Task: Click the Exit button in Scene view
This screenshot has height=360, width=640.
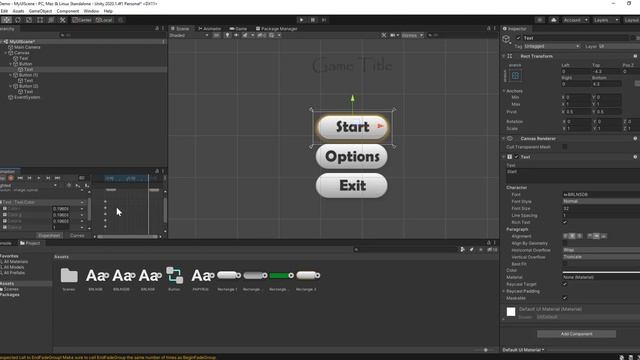Action: point(352,186)
